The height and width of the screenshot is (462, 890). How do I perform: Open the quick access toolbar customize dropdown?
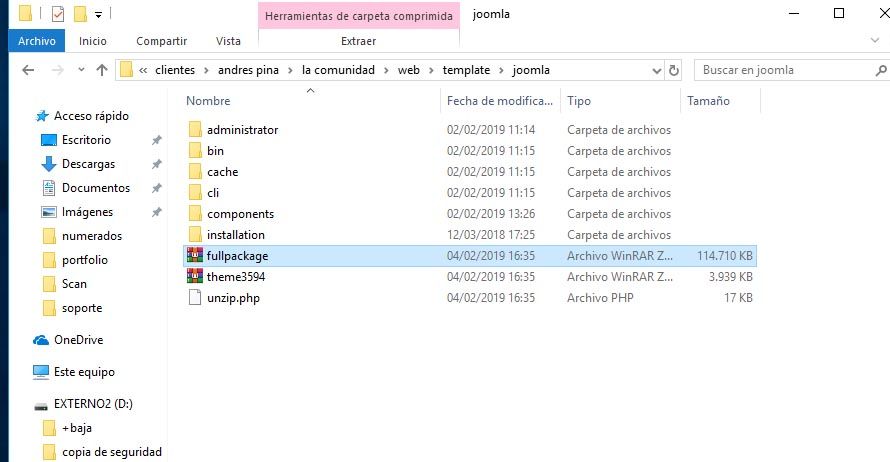click(98, 15)
